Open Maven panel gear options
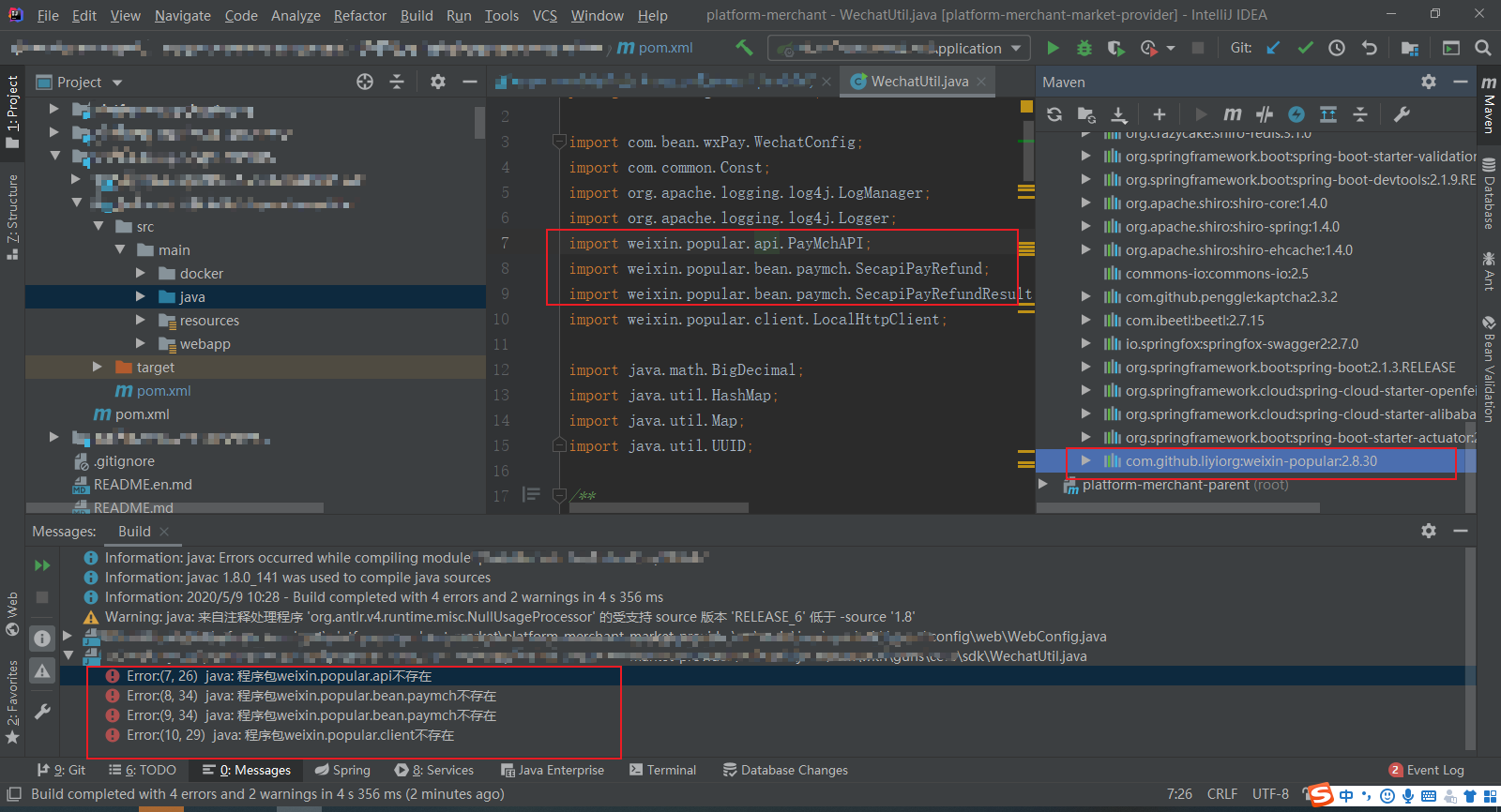The width and height of the screenshot is (1501, 812). coord(1429,82)
